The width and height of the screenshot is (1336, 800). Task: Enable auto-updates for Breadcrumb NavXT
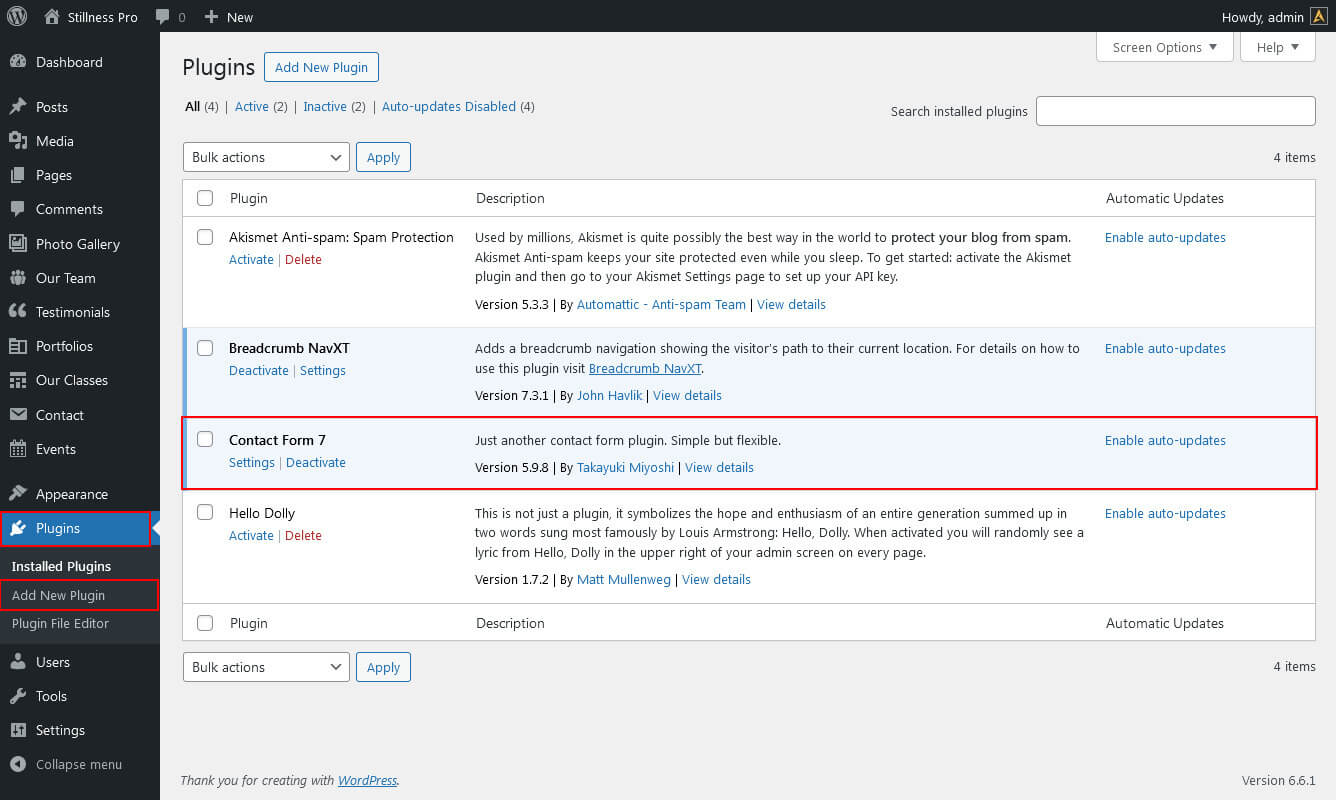[x=1165, y=348]
